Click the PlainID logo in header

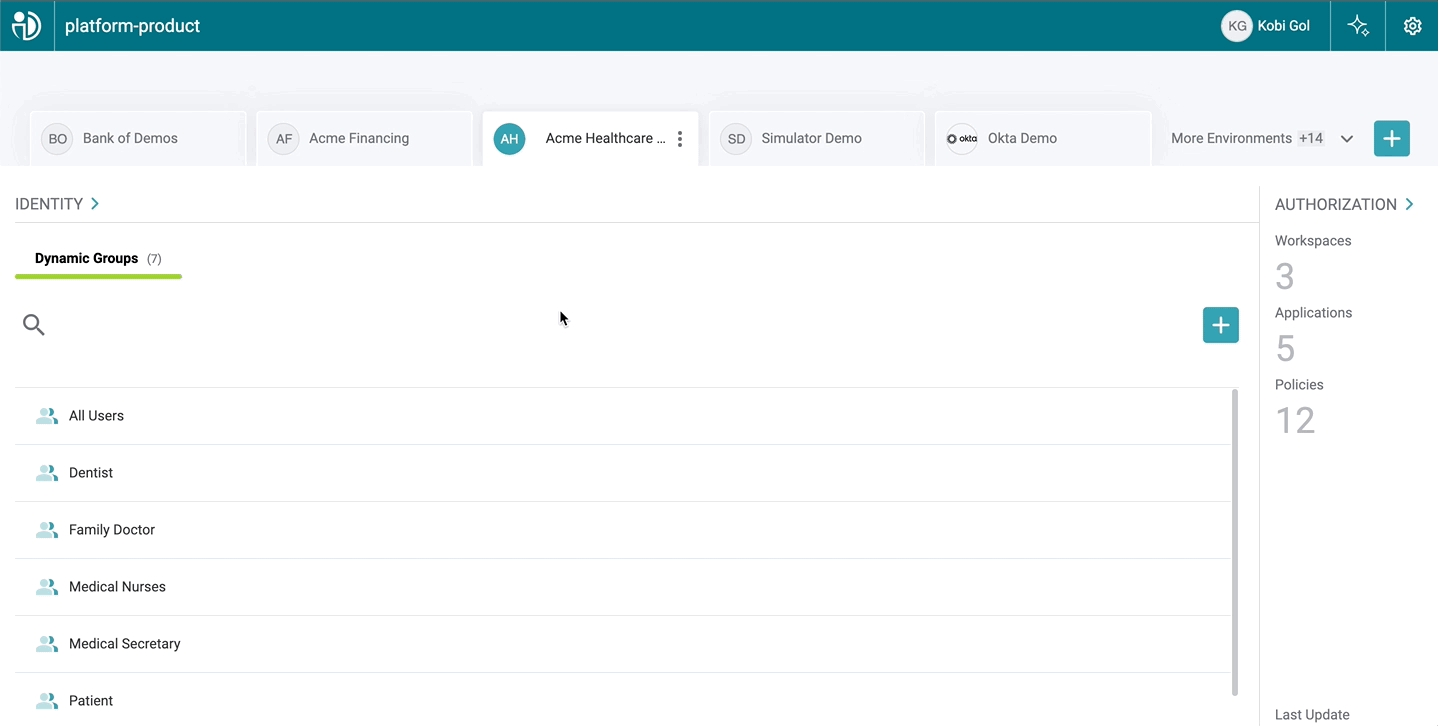click(26, 26)
